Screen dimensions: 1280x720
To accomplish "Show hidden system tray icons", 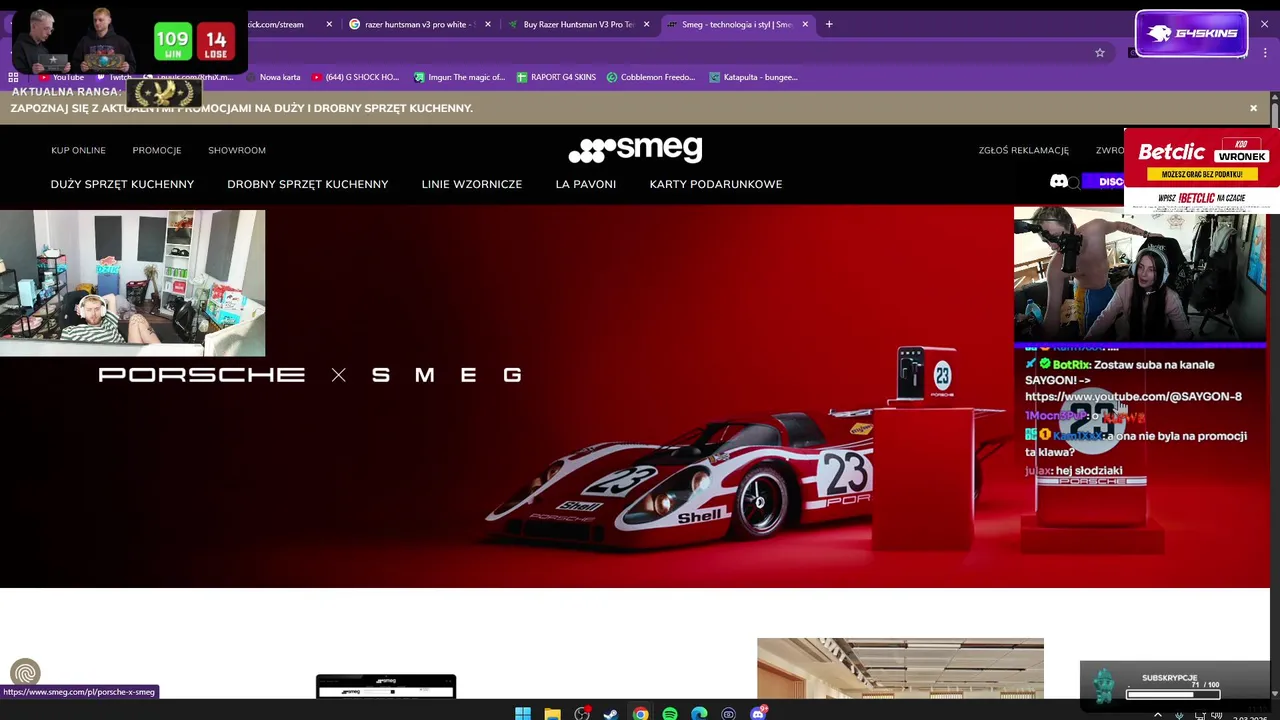I will pos(1158,714).
